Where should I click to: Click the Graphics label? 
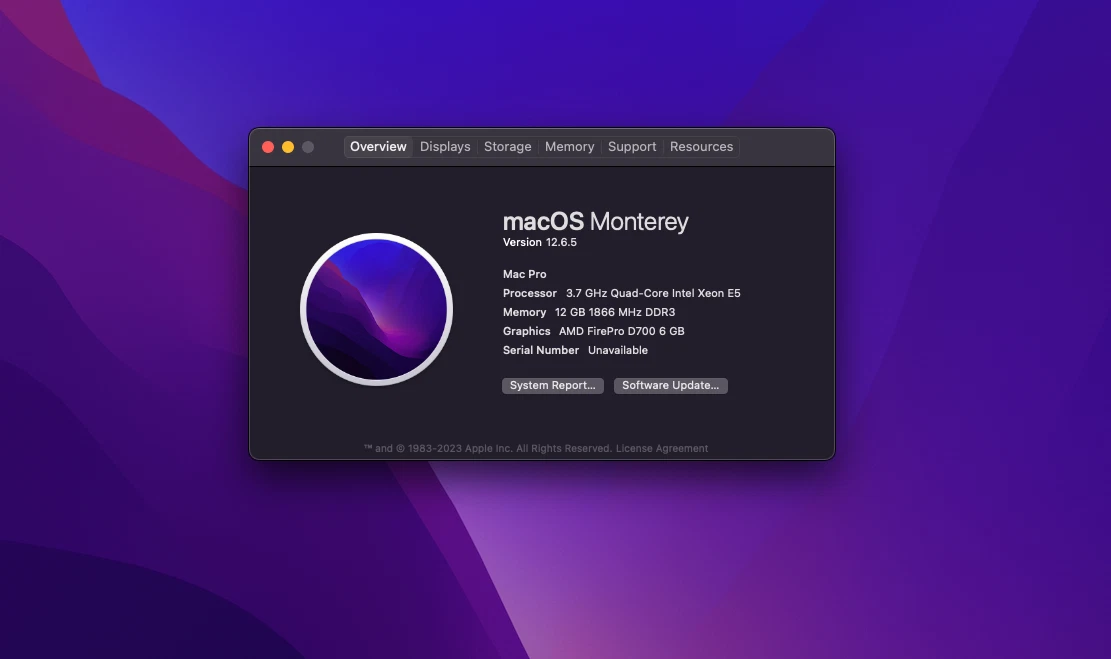click(x=526, y=332)
